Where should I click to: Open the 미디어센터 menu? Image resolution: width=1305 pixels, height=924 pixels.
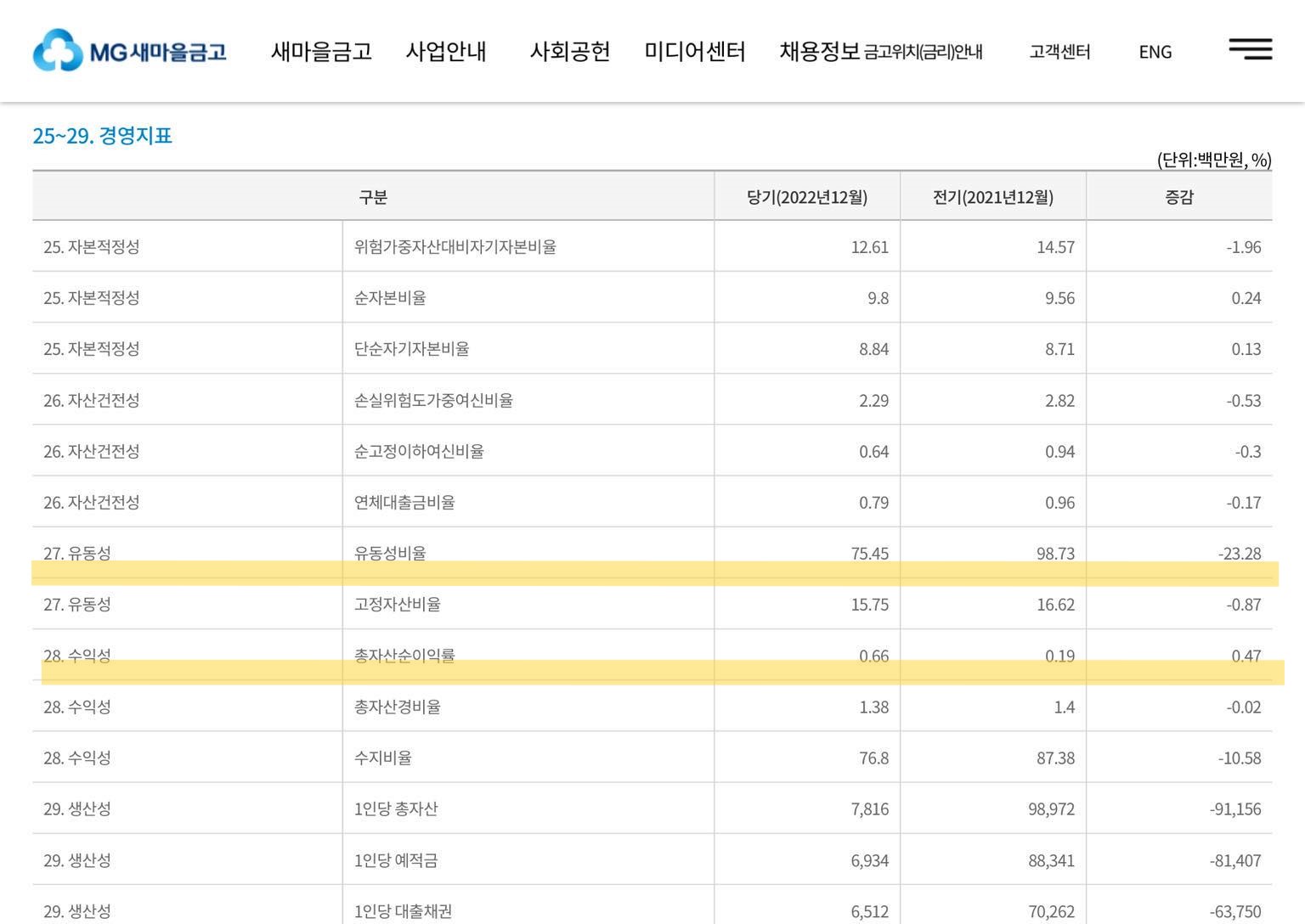tap(694, 52)
